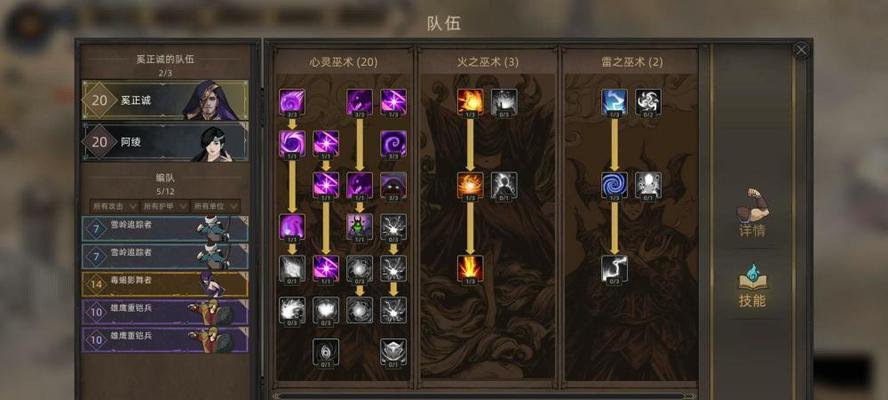Screen dimensions: 888x400
Task: Click the top blue lightning thunder skill
Action: [614, 102]
